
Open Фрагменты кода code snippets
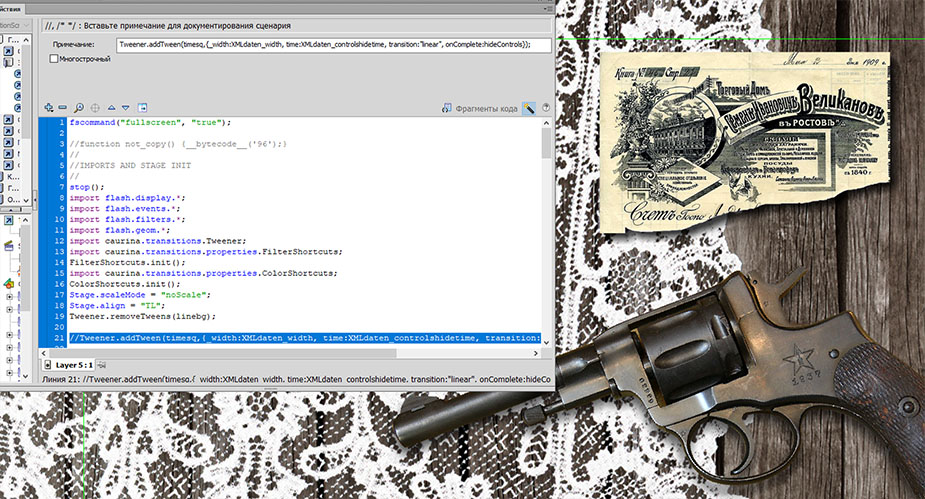pos(479,107)
